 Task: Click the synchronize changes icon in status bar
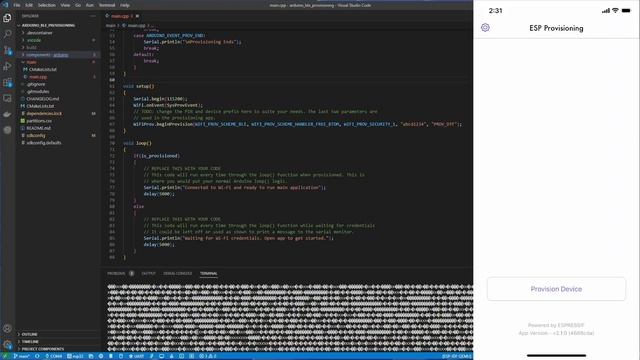[x=37, y=356]
